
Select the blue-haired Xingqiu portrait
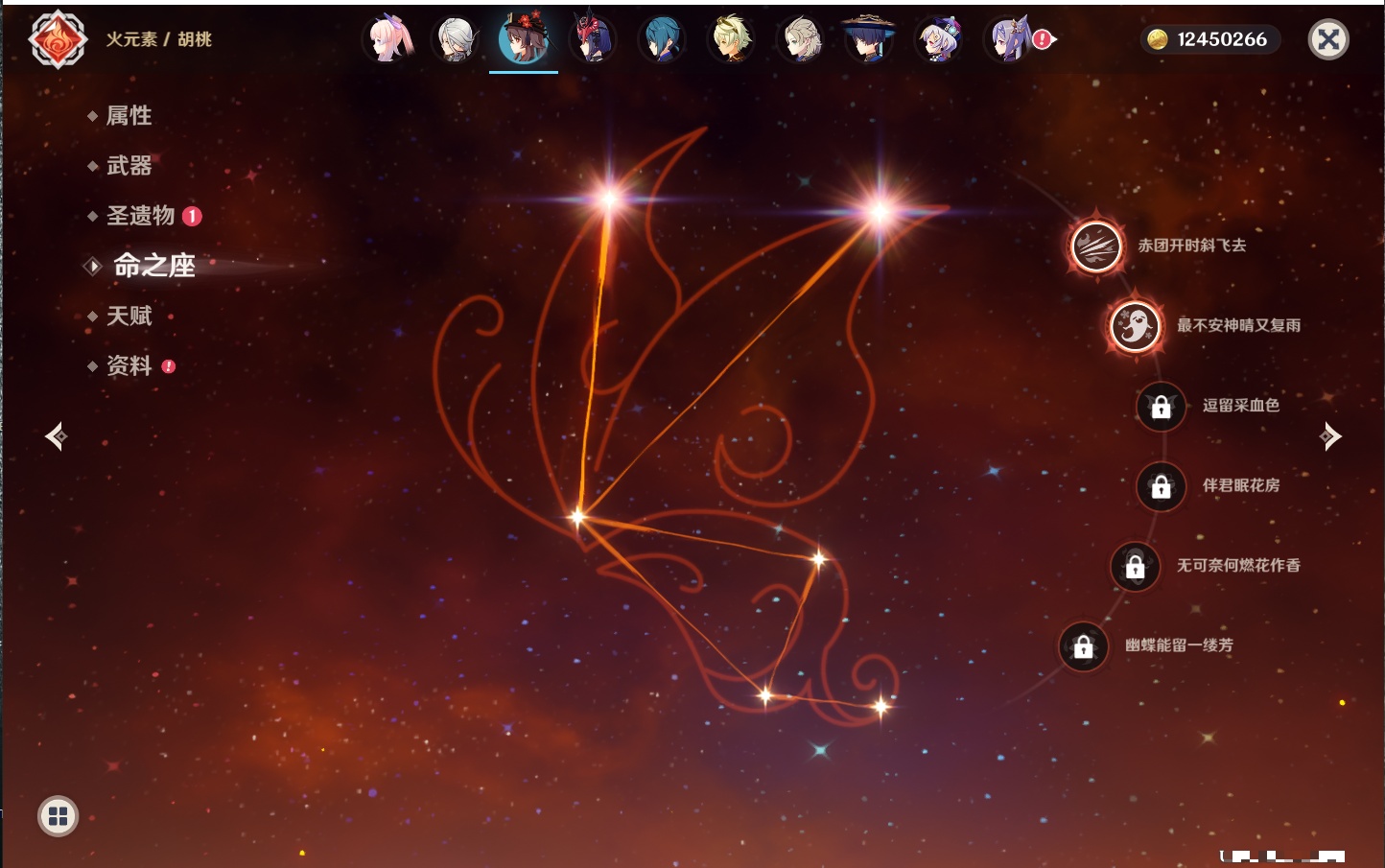[662, 39]
